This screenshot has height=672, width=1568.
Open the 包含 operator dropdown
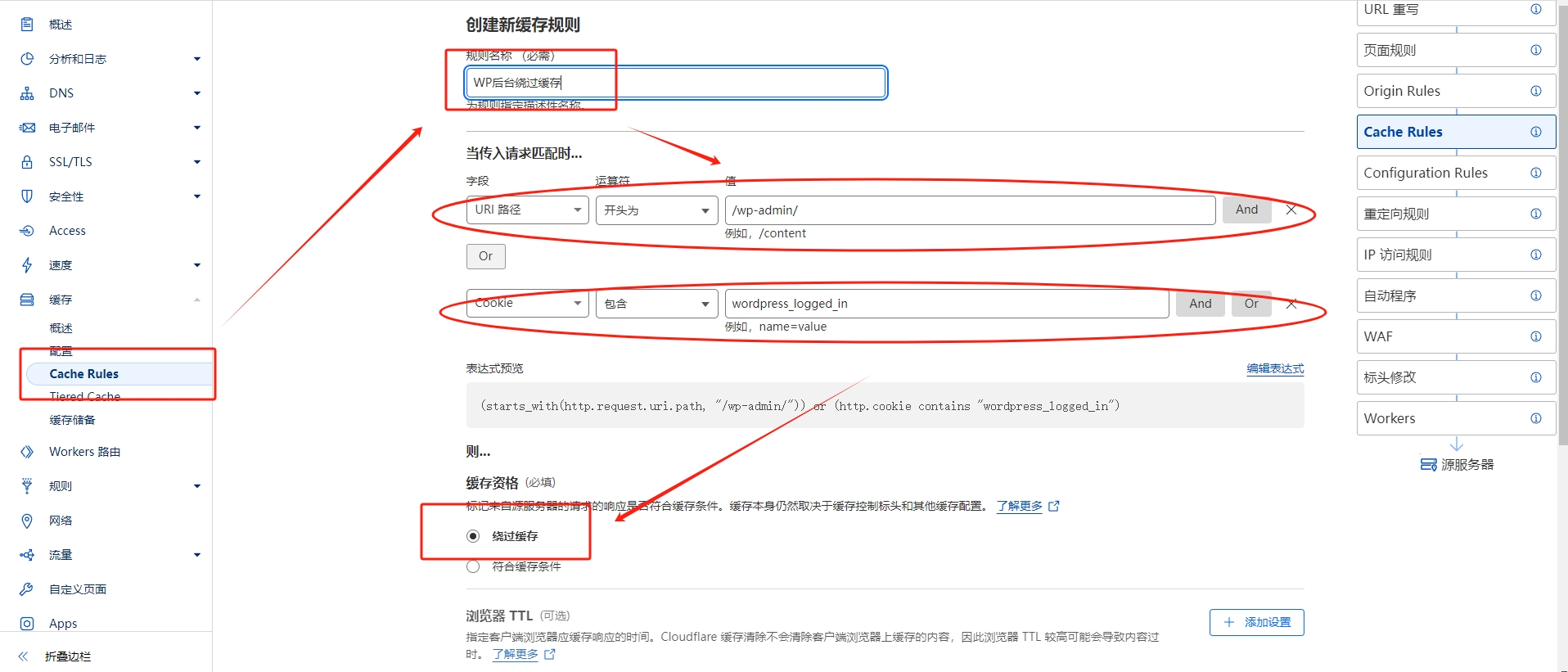(657, 304)
